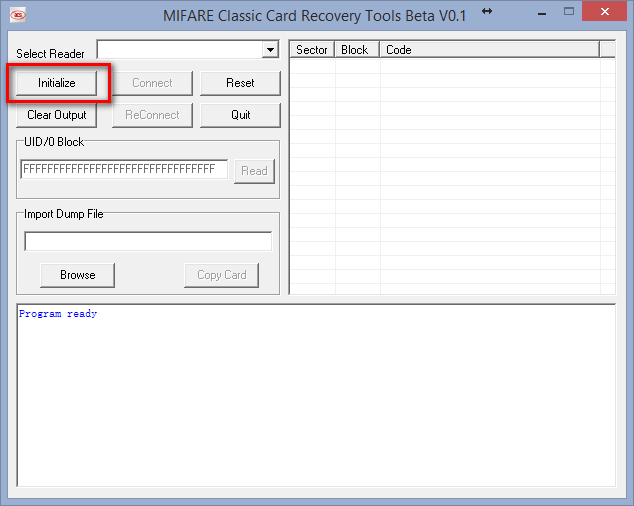Focus the UID/0 Block hex field
This screenshot has height=506, width=634.
124,169
